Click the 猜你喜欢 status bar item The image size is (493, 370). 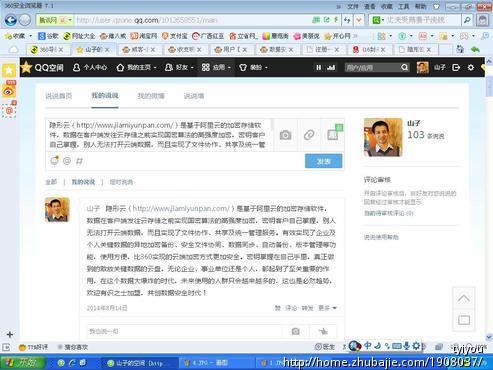point(73,347)
